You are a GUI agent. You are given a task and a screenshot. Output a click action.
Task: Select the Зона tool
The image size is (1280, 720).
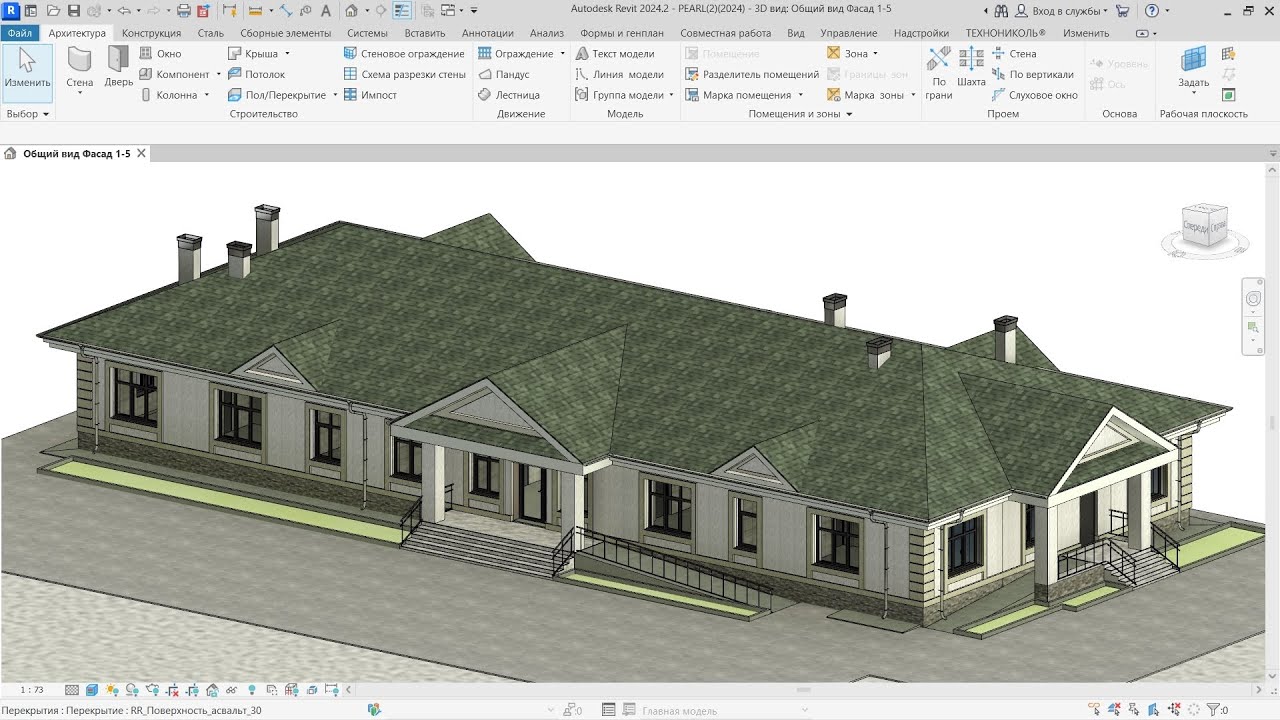847,53
